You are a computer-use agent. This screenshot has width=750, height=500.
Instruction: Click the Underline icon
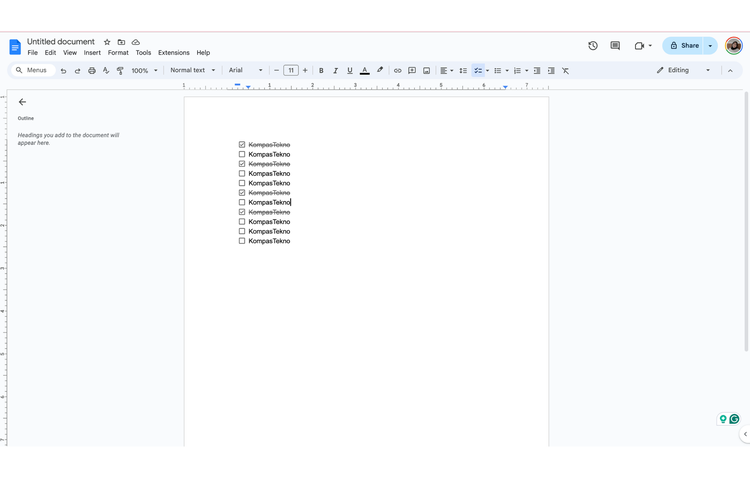point(350,71)
